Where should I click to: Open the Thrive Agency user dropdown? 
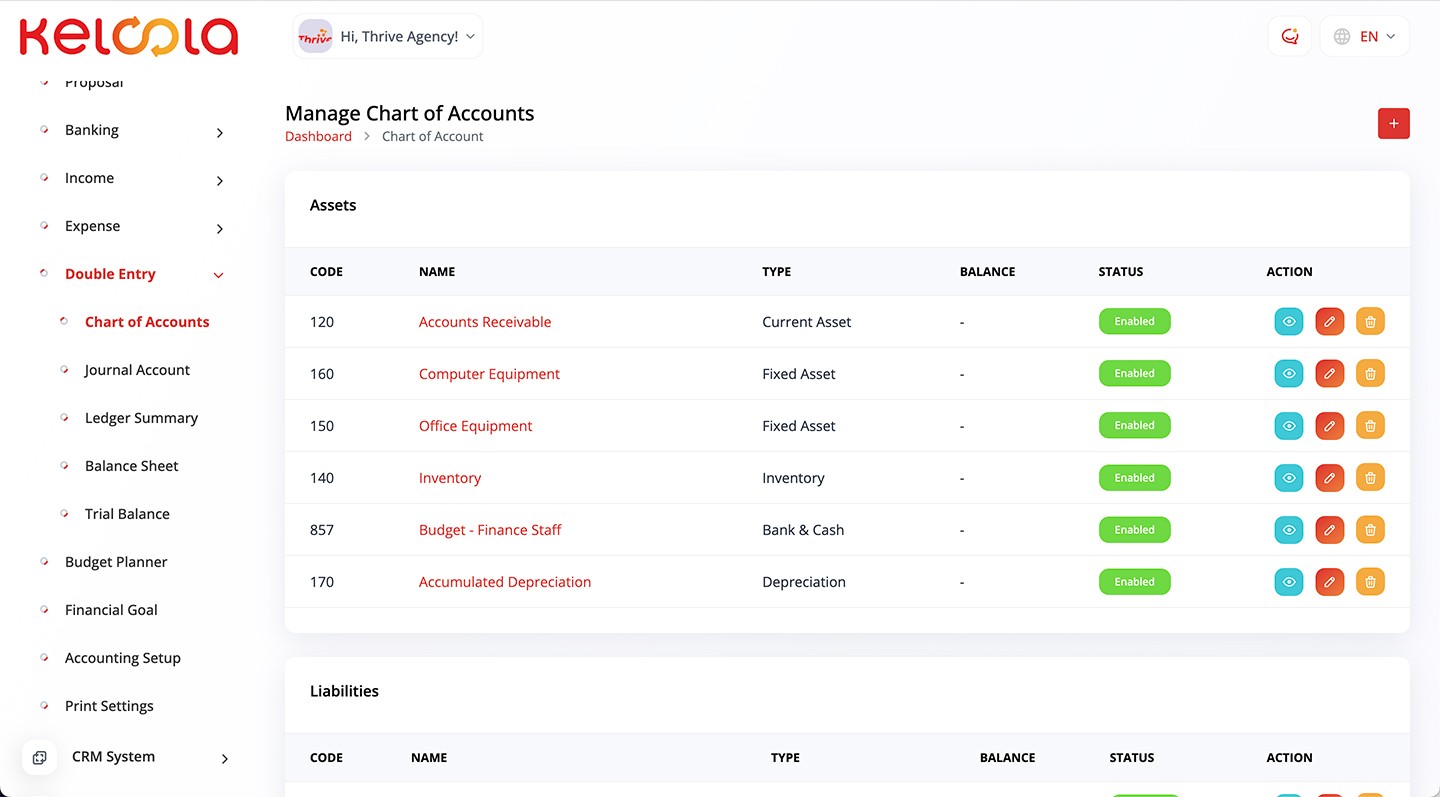[x=388, y=37]
